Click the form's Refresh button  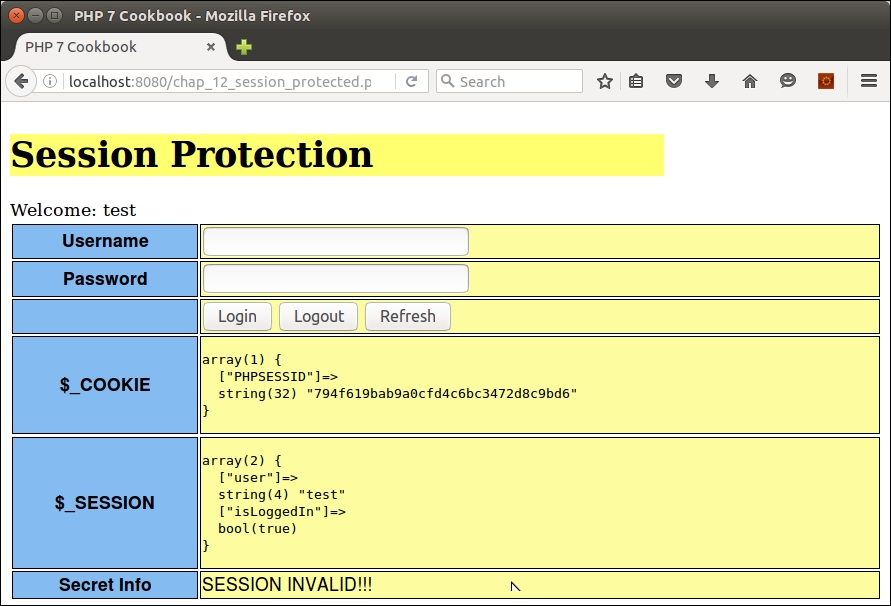coord(407,316)
